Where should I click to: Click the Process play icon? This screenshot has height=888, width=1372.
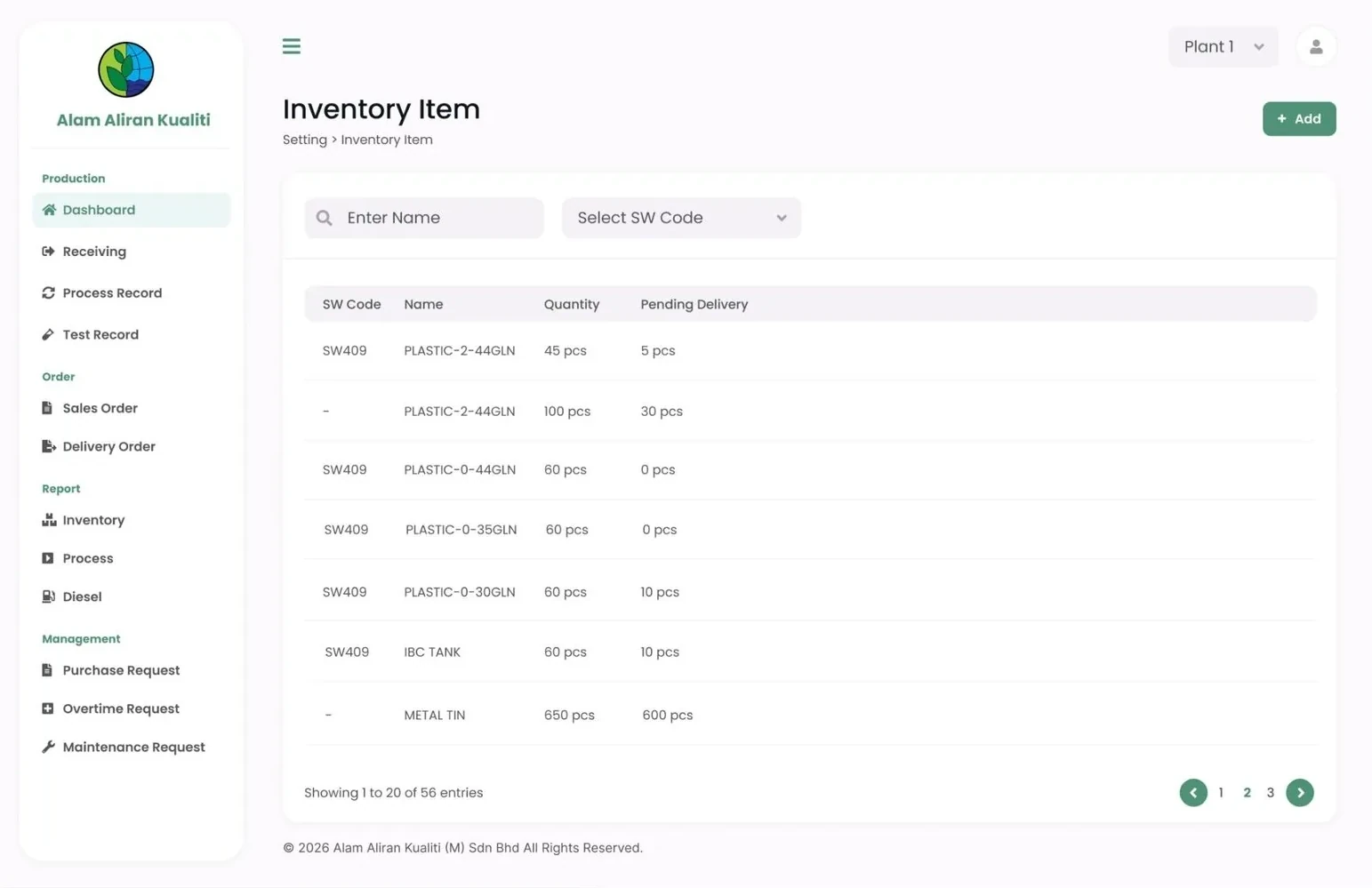48,558
